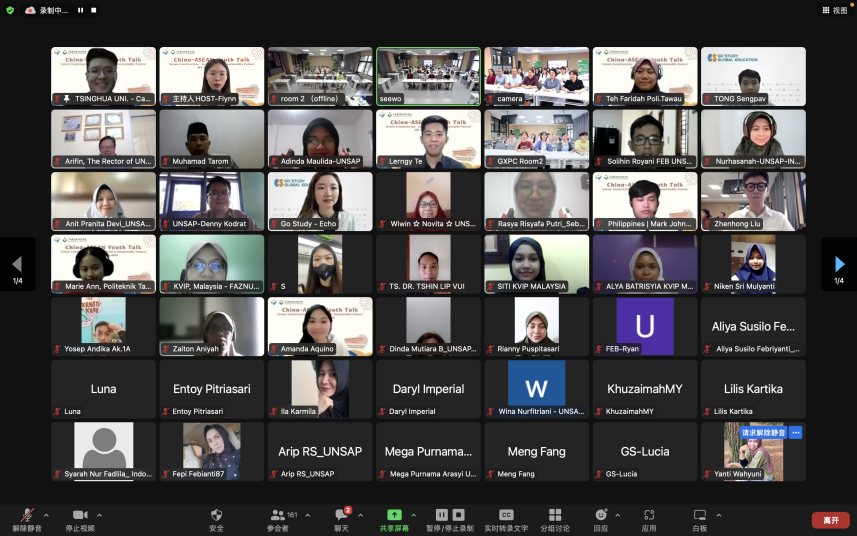
Task: Click the green encryption shield icon
Action: 10,10
